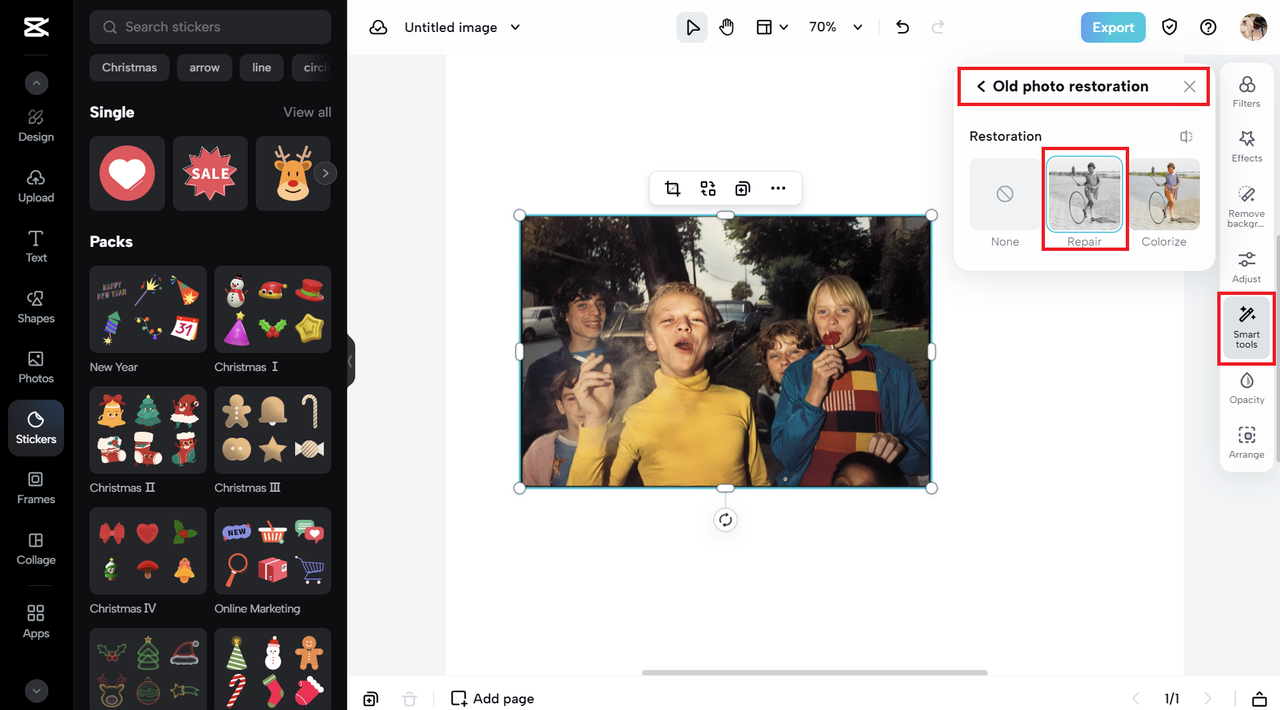
Task: Select the Repair restoration option
Action: (x=1084, y=203)
